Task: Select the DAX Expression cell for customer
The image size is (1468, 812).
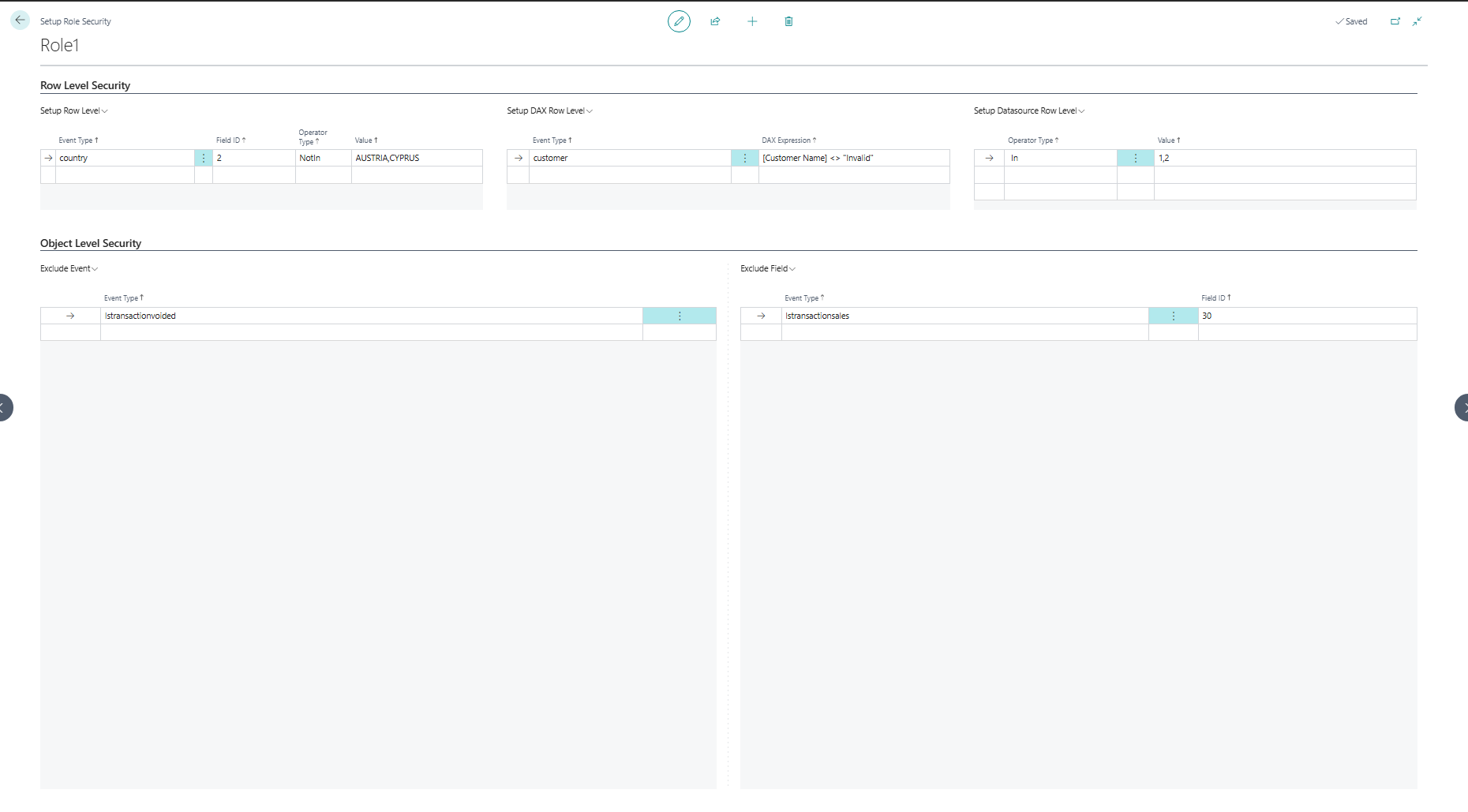Action: point(853,158)
